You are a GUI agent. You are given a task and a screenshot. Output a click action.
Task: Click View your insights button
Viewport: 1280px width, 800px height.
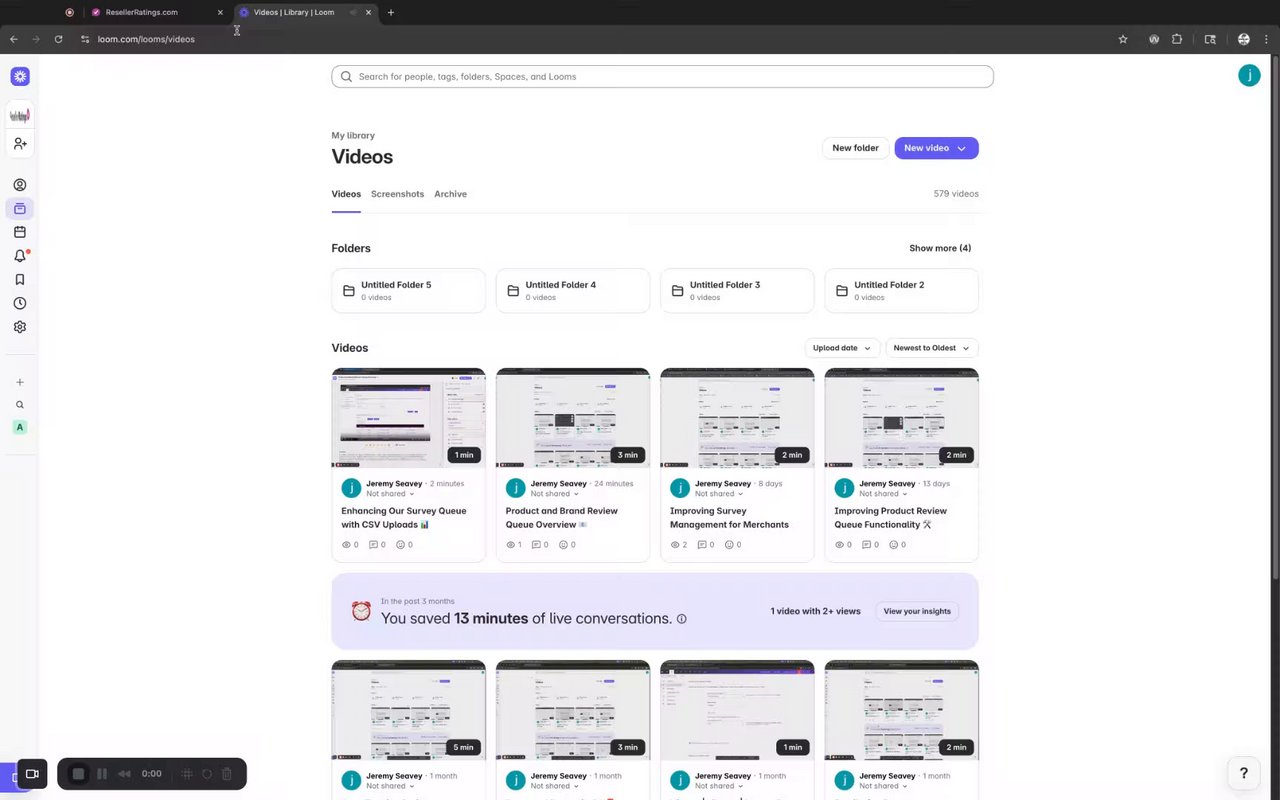click(x=917, y=611)
